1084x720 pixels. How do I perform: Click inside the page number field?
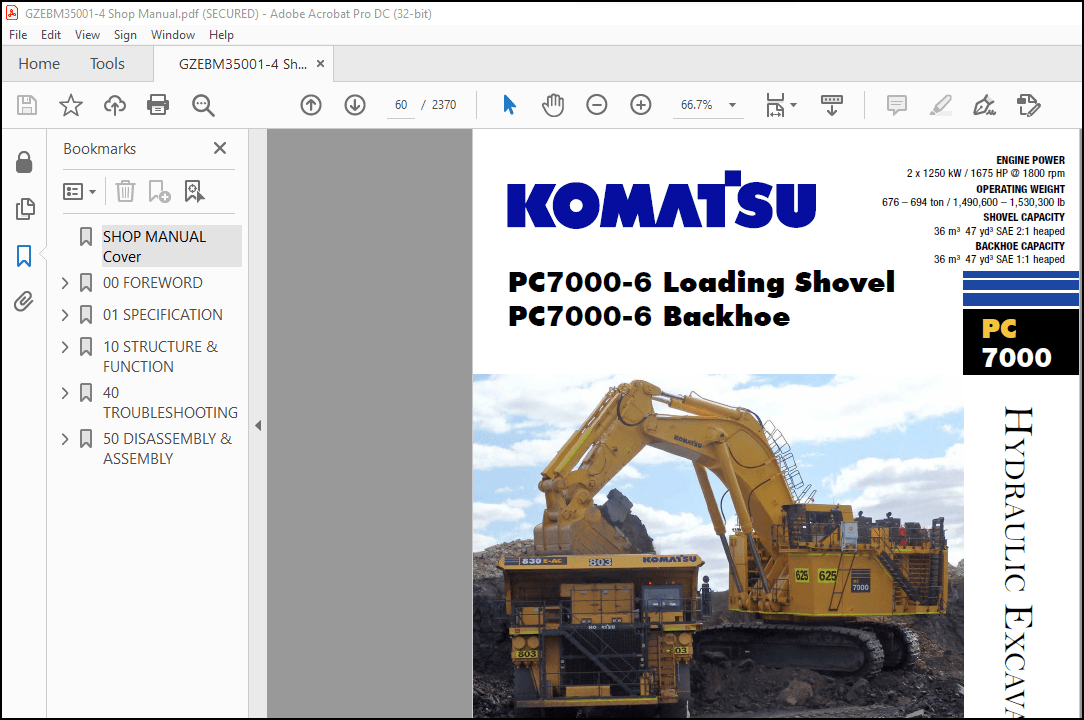400,104
